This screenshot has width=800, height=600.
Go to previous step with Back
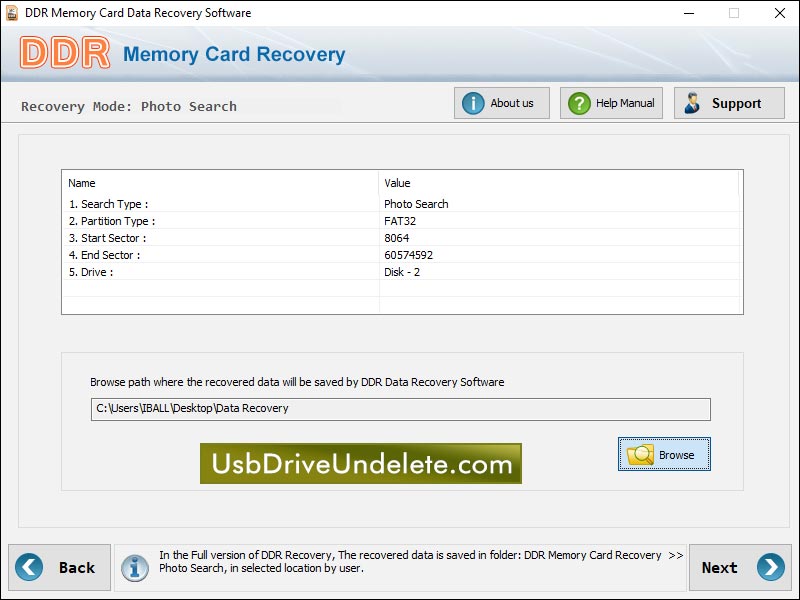pyautogui.click(x=59, y=567)
